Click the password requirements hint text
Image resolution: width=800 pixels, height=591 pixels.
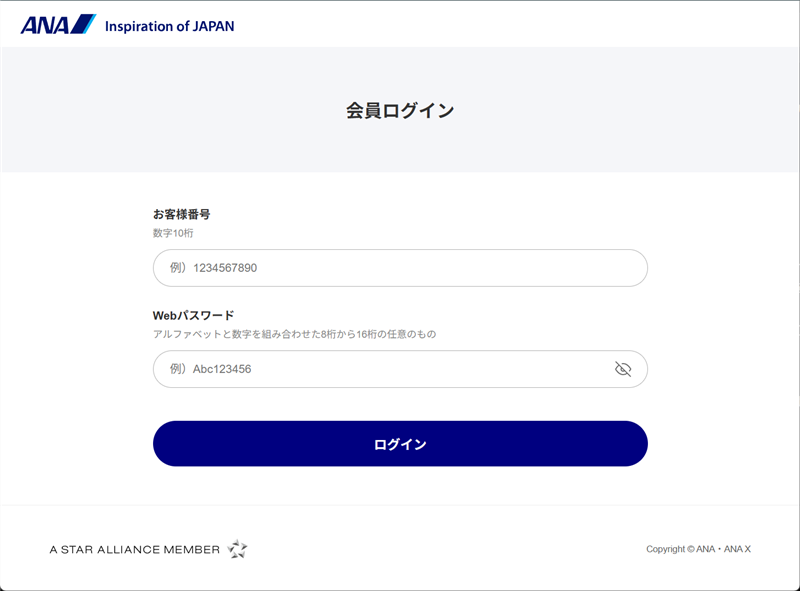coord(294,334)
